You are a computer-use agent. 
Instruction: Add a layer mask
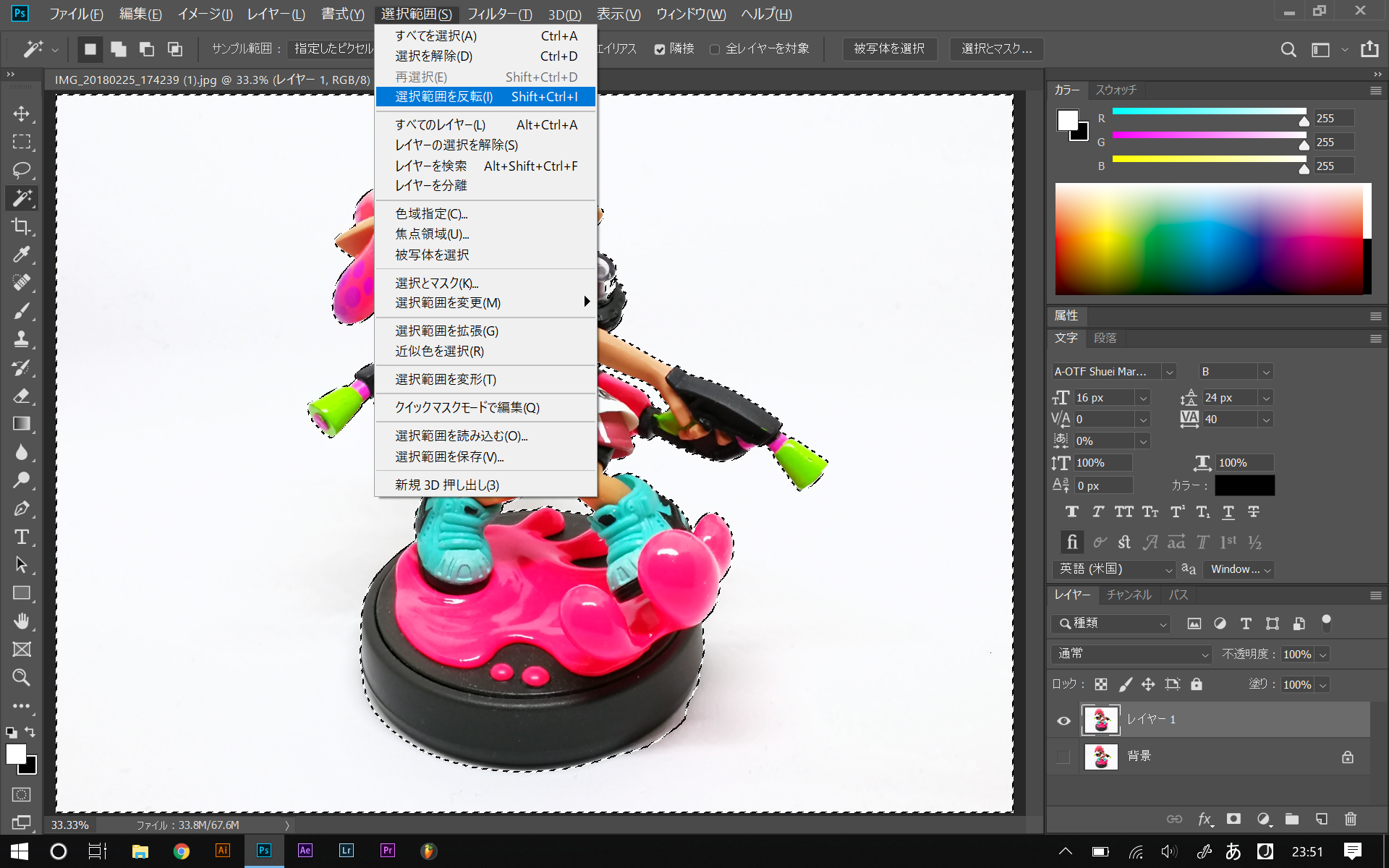tap(1233, 819)
